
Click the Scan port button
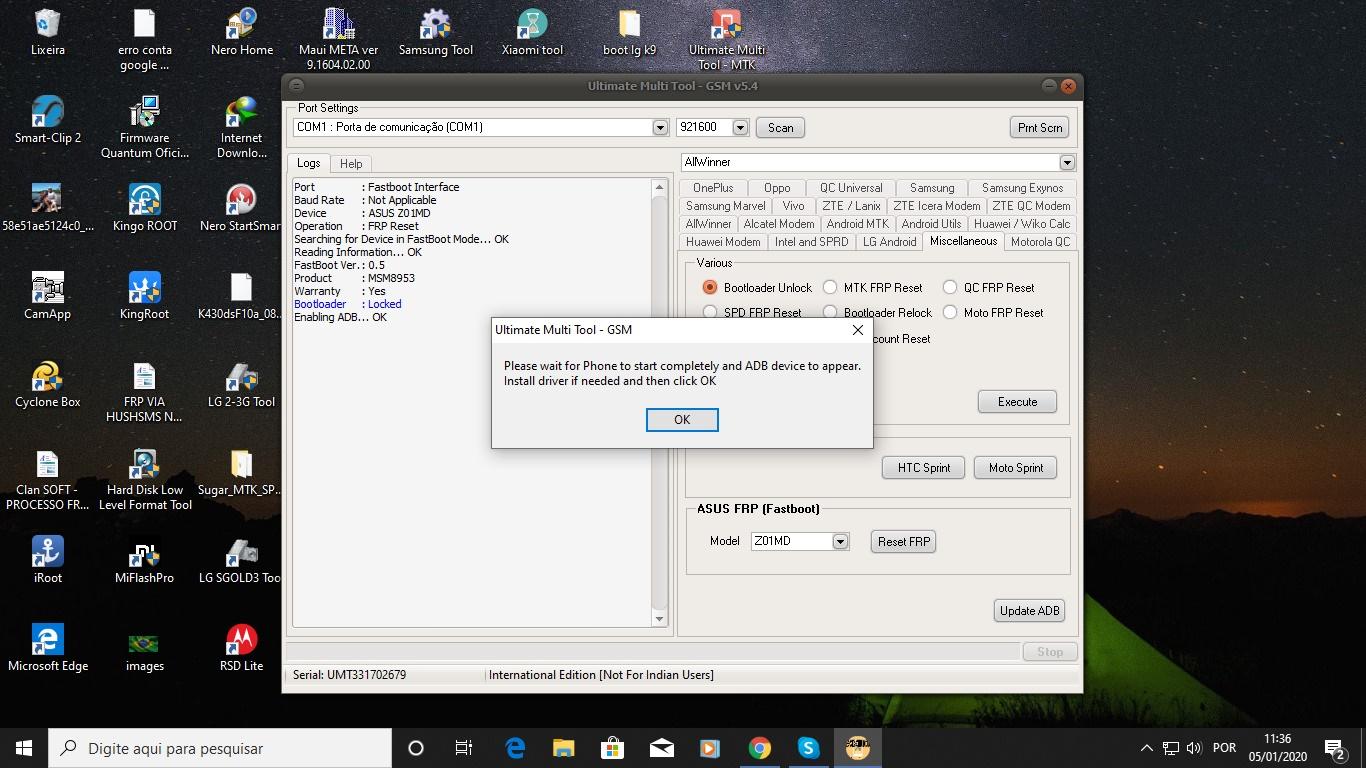(781, 127)
